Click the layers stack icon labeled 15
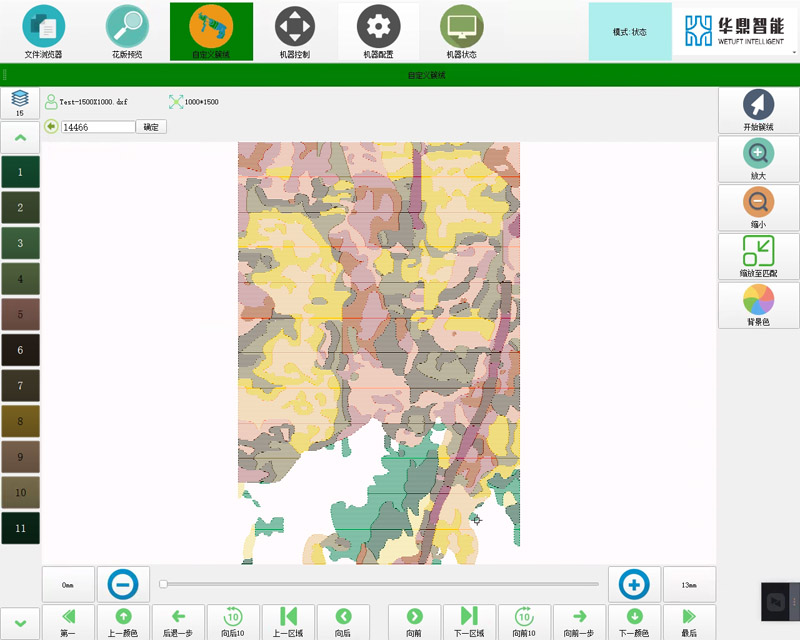 point(20,102)
